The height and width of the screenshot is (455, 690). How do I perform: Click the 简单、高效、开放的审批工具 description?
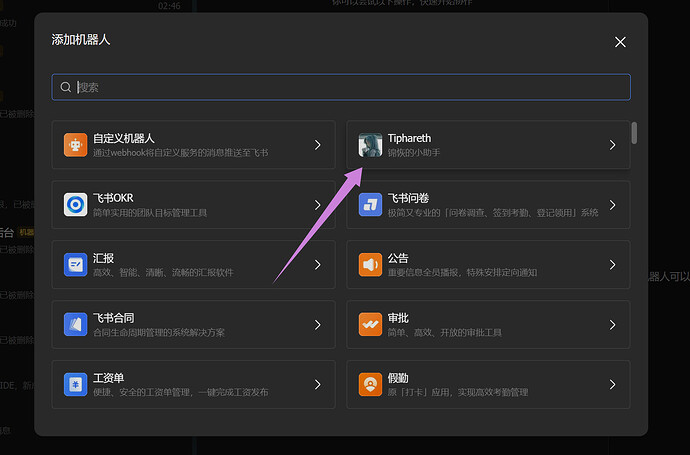tap(444, 332)
